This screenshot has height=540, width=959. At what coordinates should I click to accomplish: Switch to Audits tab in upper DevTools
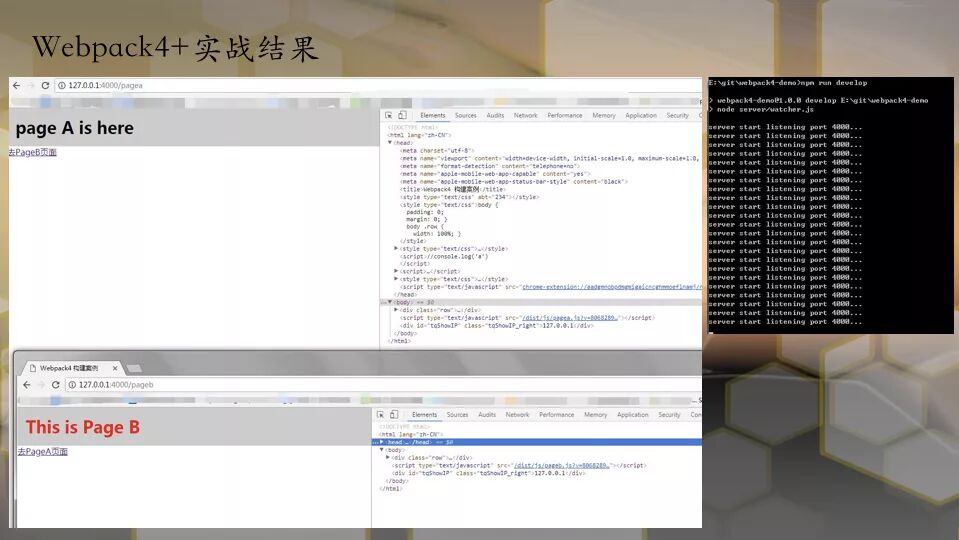tap(495, 115)
